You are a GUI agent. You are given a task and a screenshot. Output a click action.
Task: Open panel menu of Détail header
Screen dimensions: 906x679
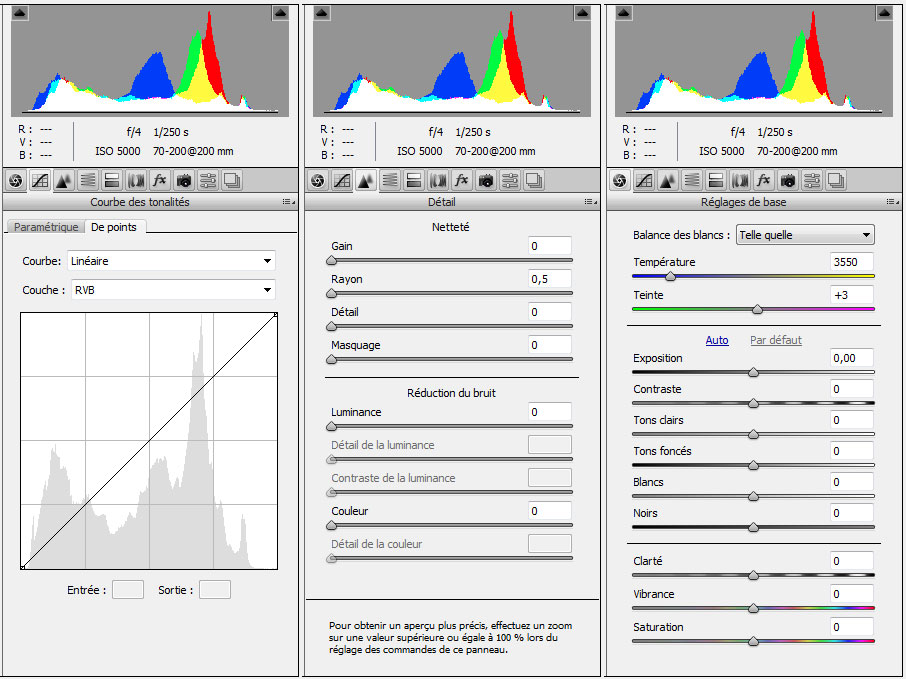pos(591,202)
